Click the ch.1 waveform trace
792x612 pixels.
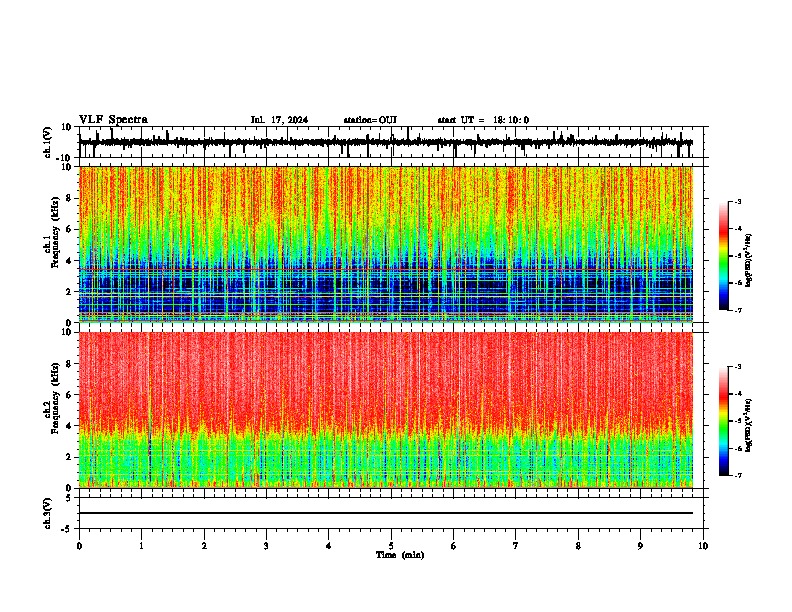pos(386,142)
